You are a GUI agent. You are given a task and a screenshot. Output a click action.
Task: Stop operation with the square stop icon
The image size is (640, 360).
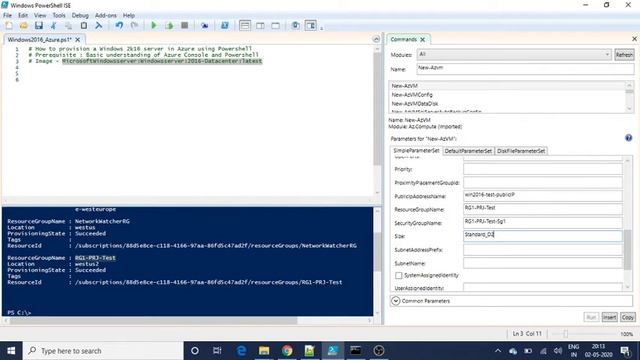(184, 26)
